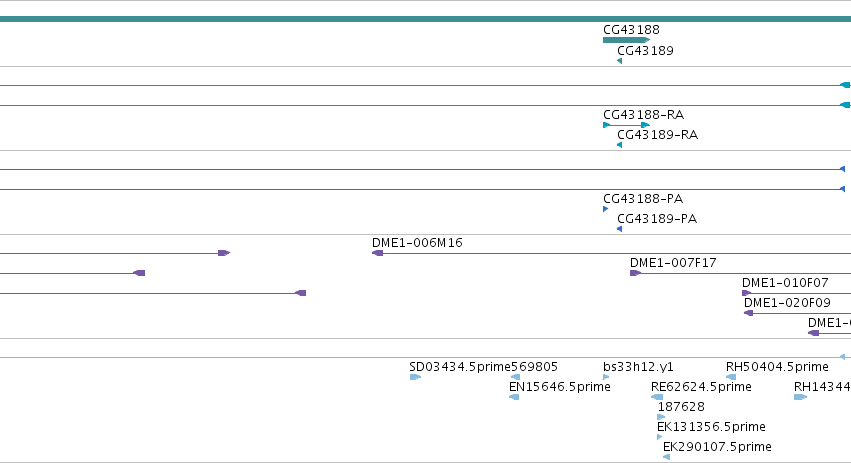The width and height of the screenshot is (851, 463).
Task: Click the EN15646.5prime label
Action: tap(560, 387)
